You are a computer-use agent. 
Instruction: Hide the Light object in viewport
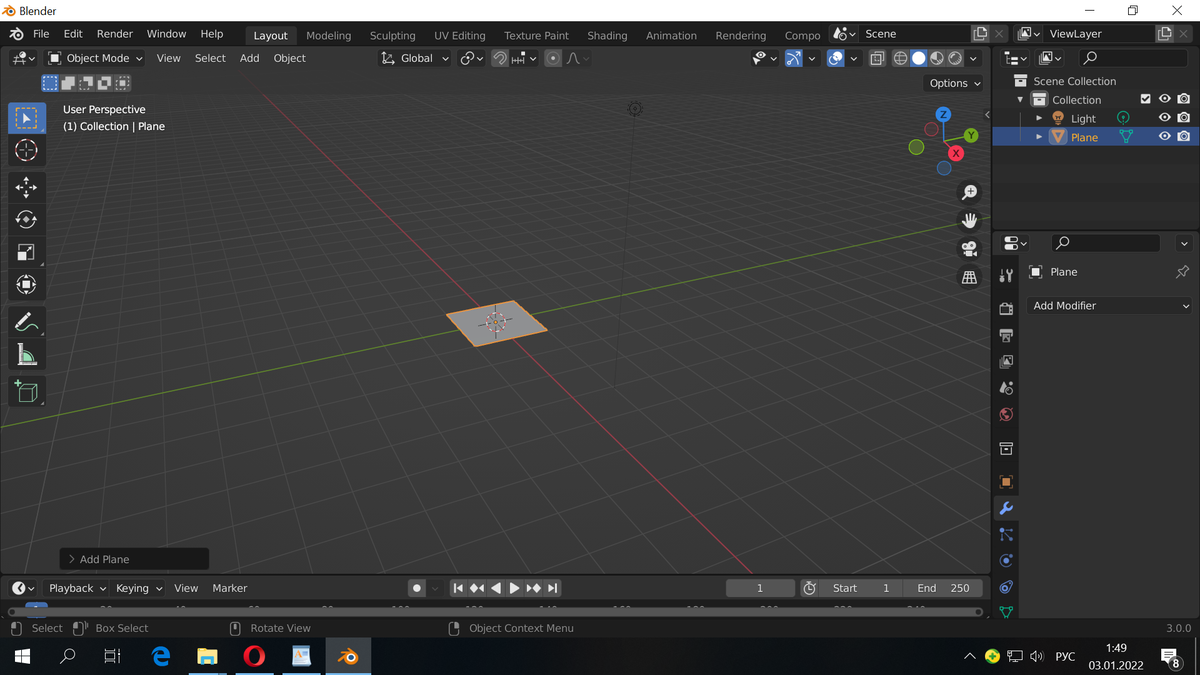[1164, 118]
